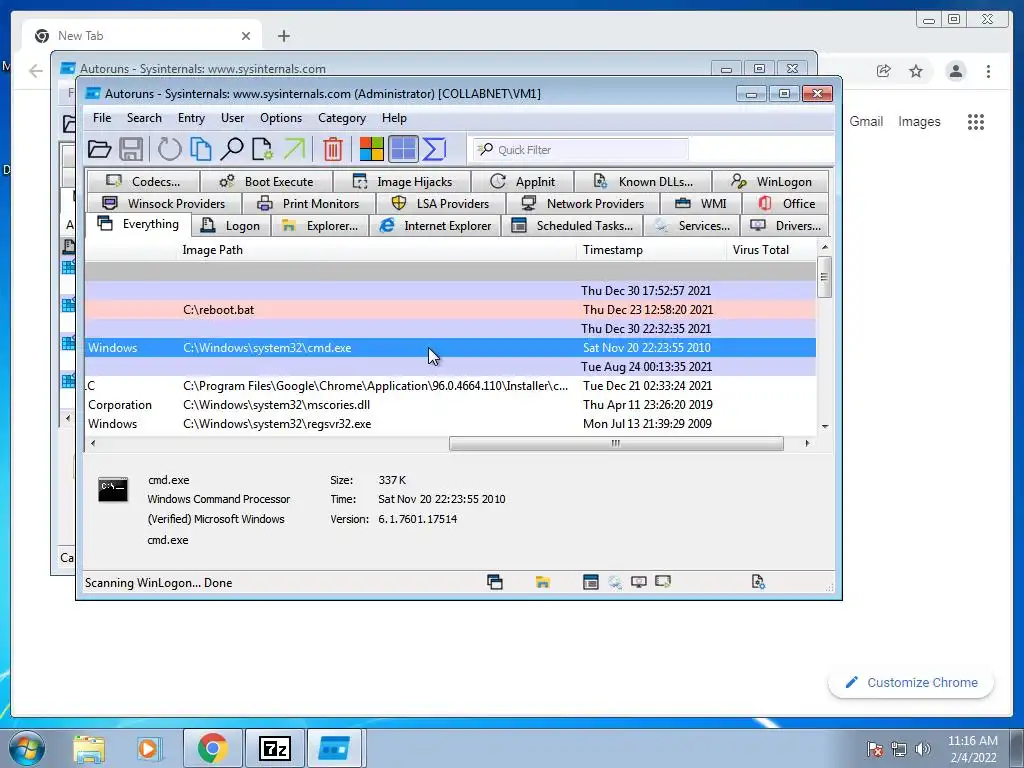This screenshot has width=1024, height=768.
Task: Open the File menu in Autoruns
Action: [102, 118]
